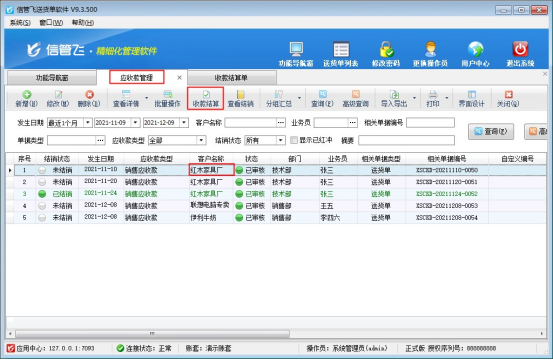Tick the 显示已红冲 checkbox
Image resolution: width=553 pixels, height=360 pixels.
tap(293, 140)
